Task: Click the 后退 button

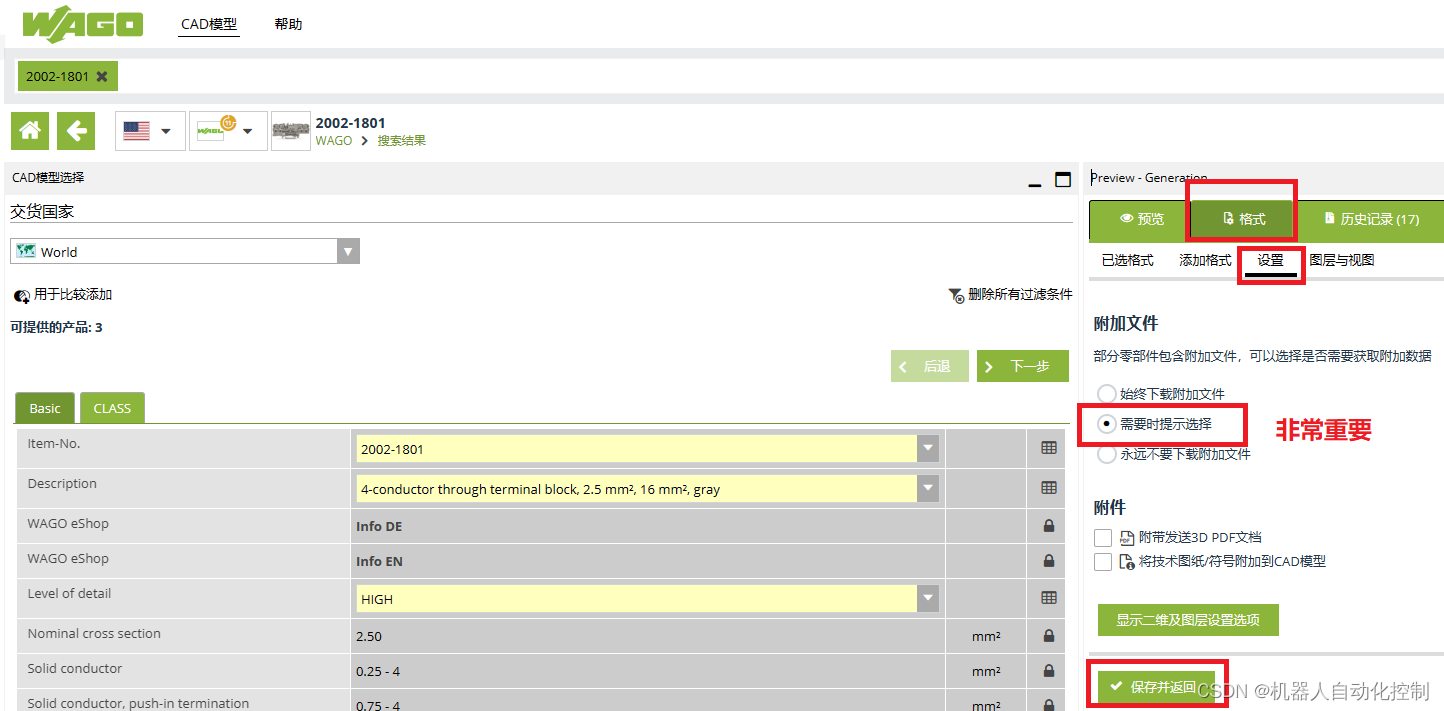Action: (x=930, y=366)
